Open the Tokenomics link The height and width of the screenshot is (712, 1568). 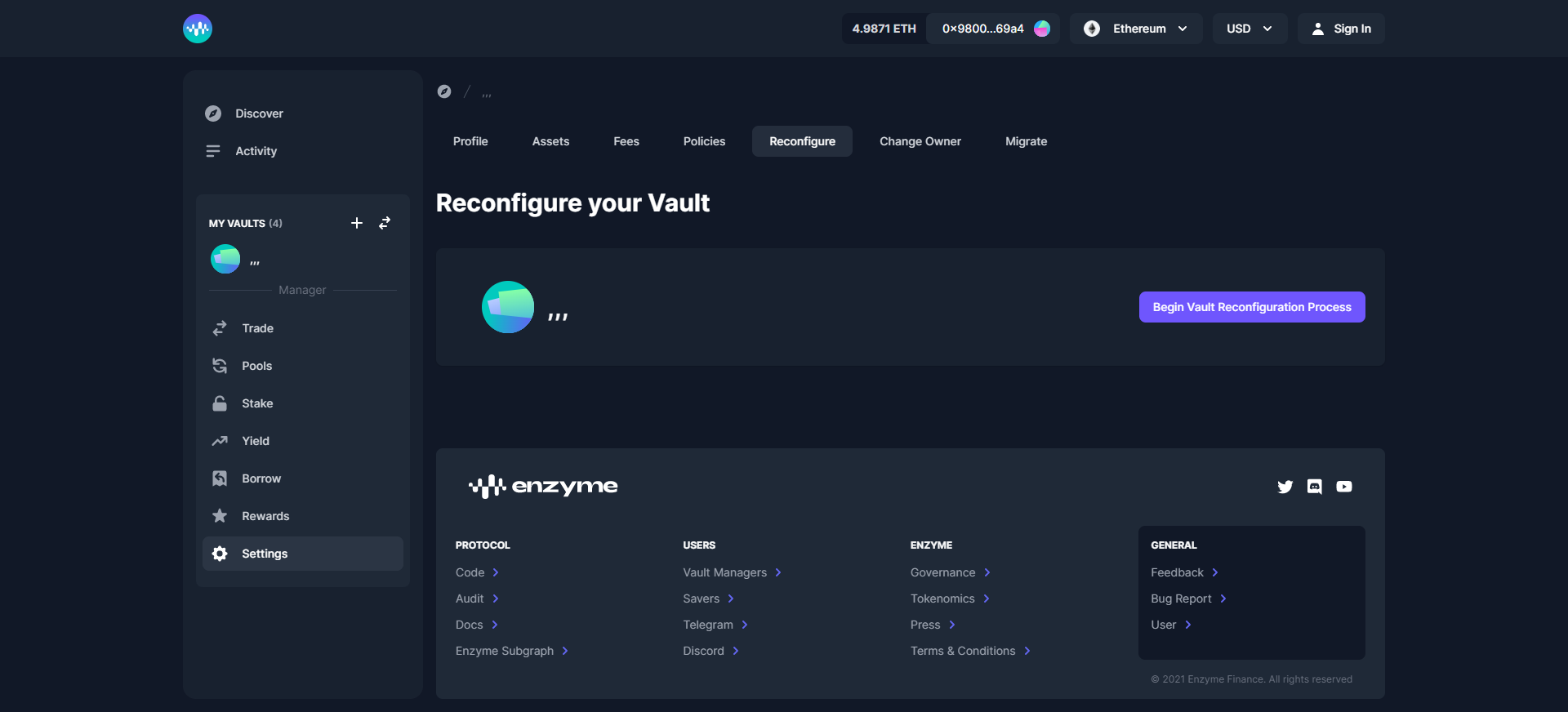[x=942, y=599]
